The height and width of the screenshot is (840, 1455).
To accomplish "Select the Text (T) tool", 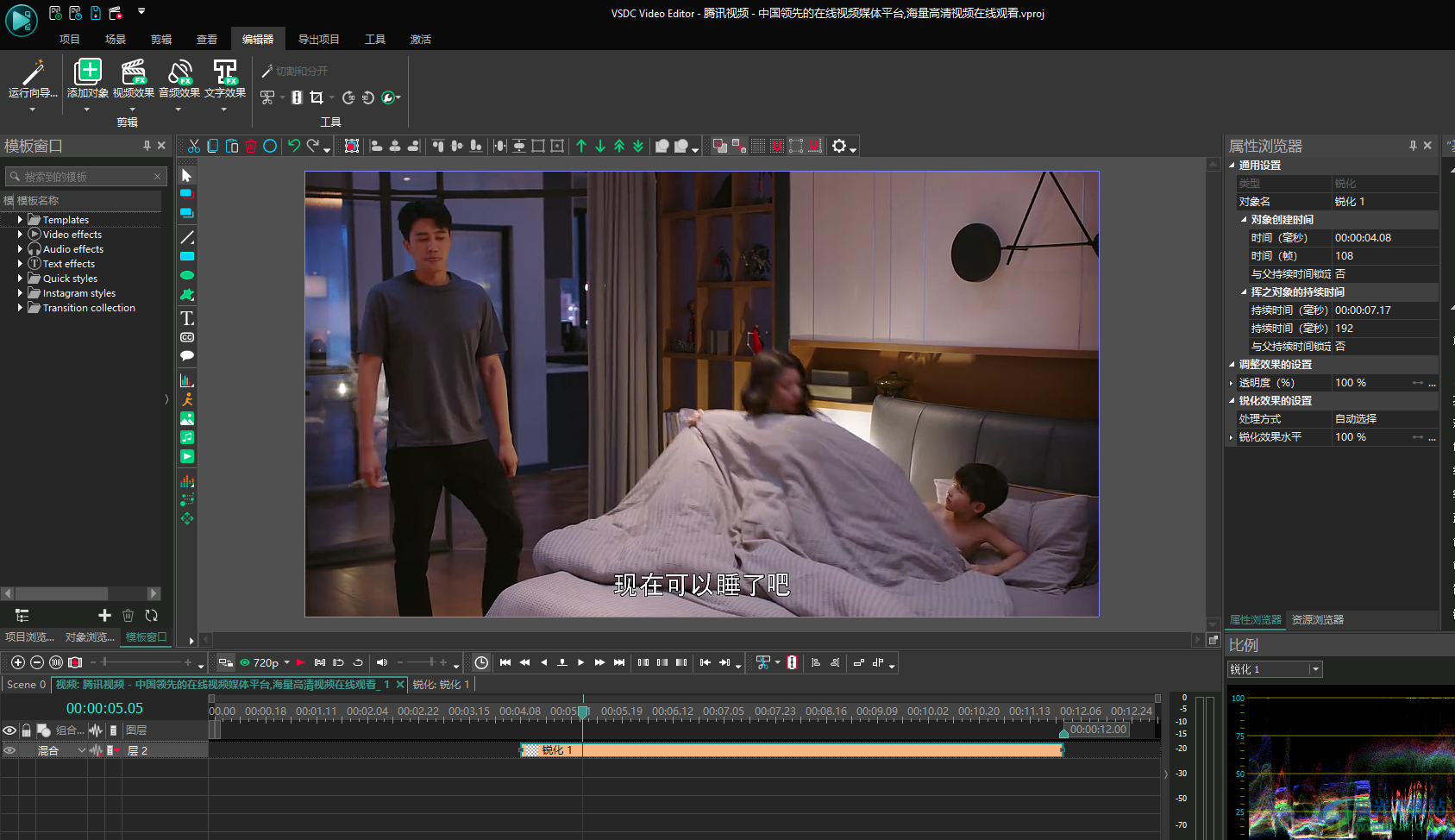I will [x=187, y=318].
